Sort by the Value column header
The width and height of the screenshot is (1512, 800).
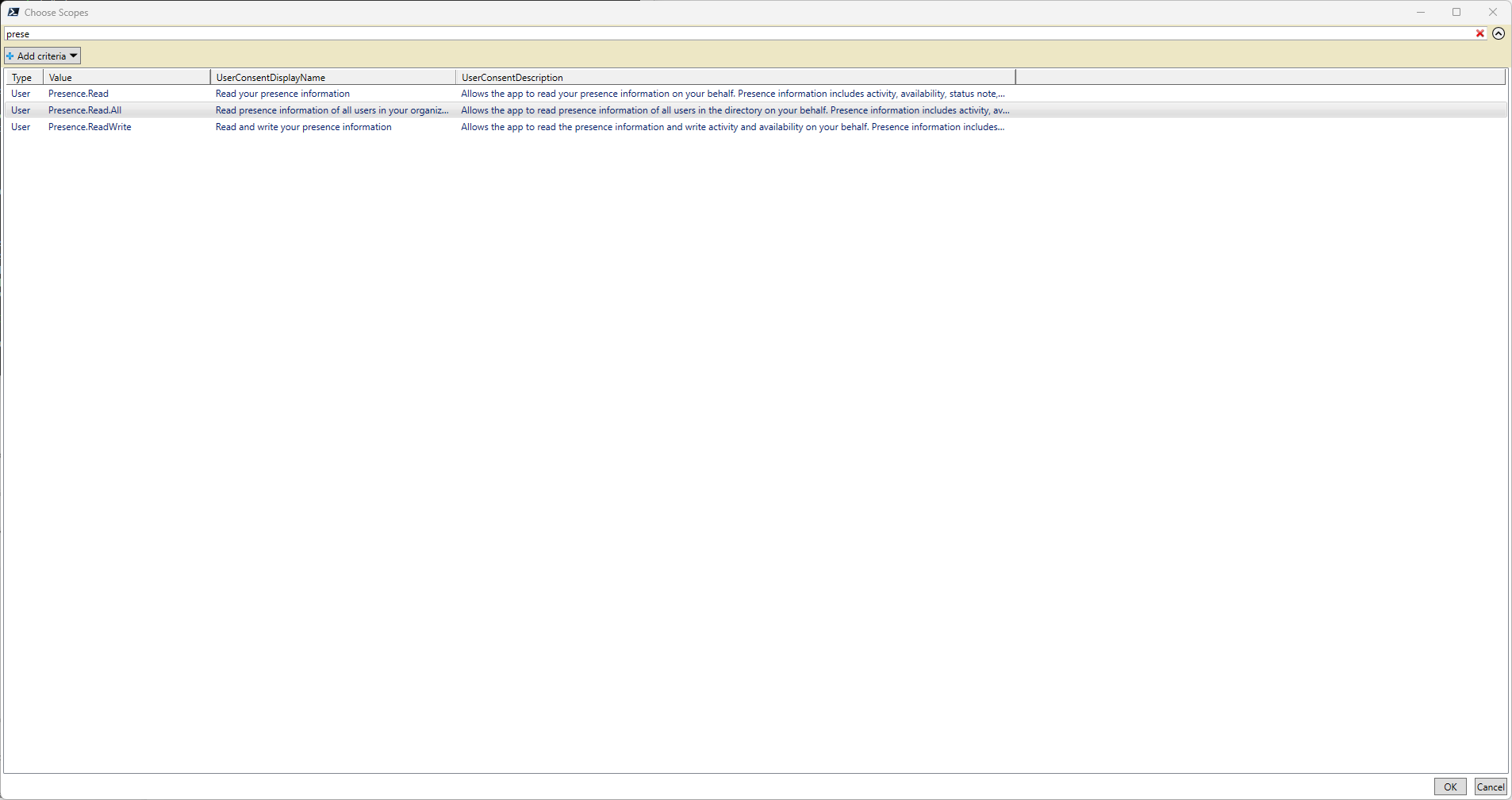(x=60, y=77)
